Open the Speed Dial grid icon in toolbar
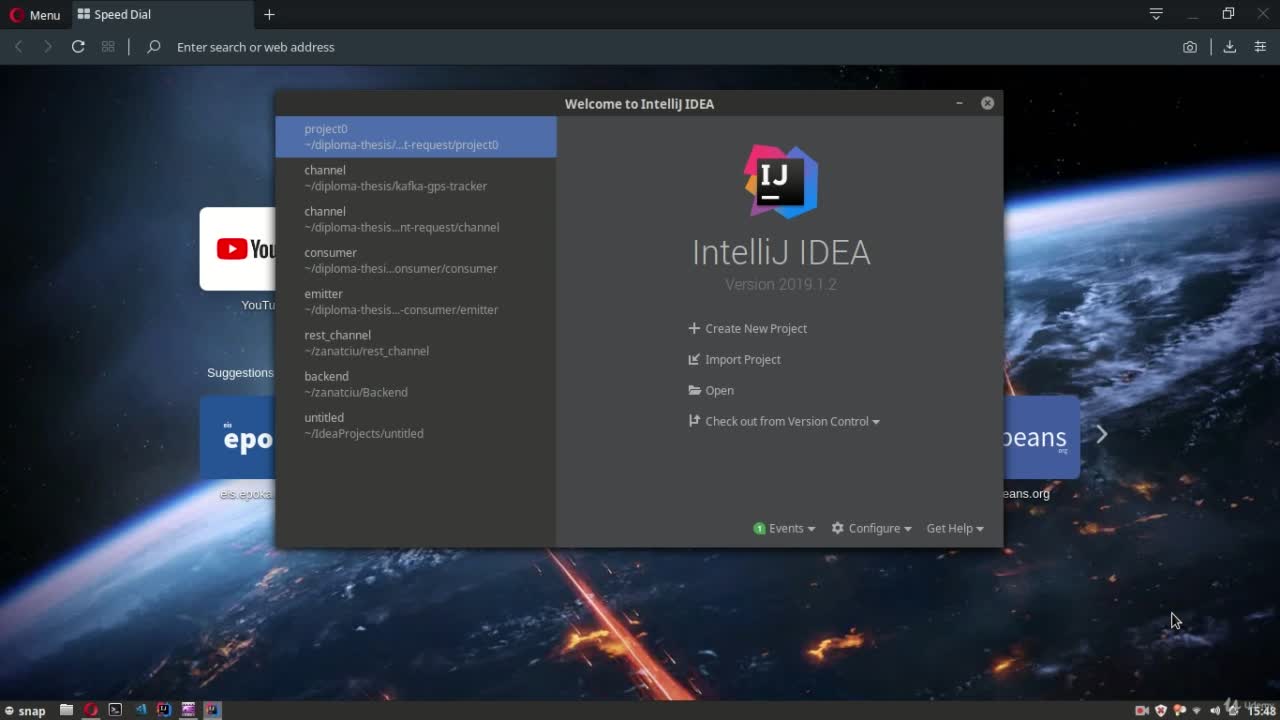Screen dimensions: 1280x720 [x=108, y=47]
